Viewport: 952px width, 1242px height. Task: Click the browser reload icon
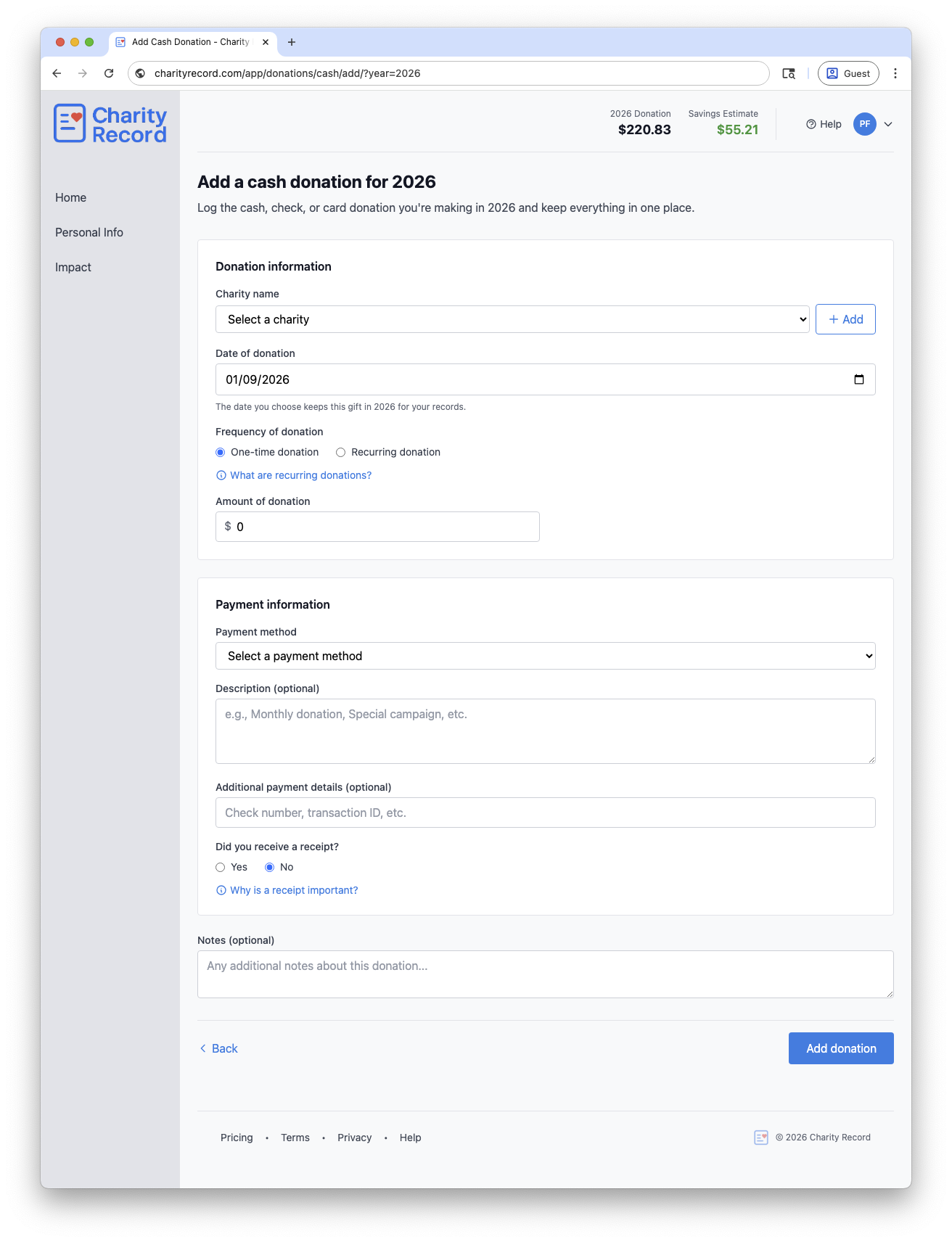109,73
